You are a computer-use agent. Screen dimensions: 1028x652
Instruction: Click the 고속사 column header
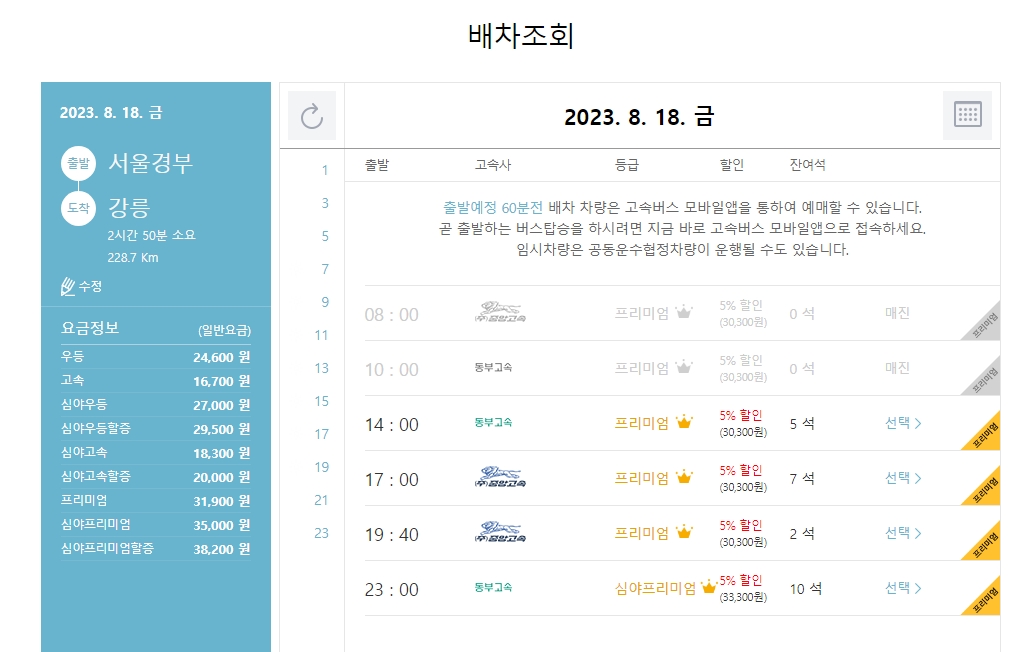pyautogui.click(x=493, y=165)
